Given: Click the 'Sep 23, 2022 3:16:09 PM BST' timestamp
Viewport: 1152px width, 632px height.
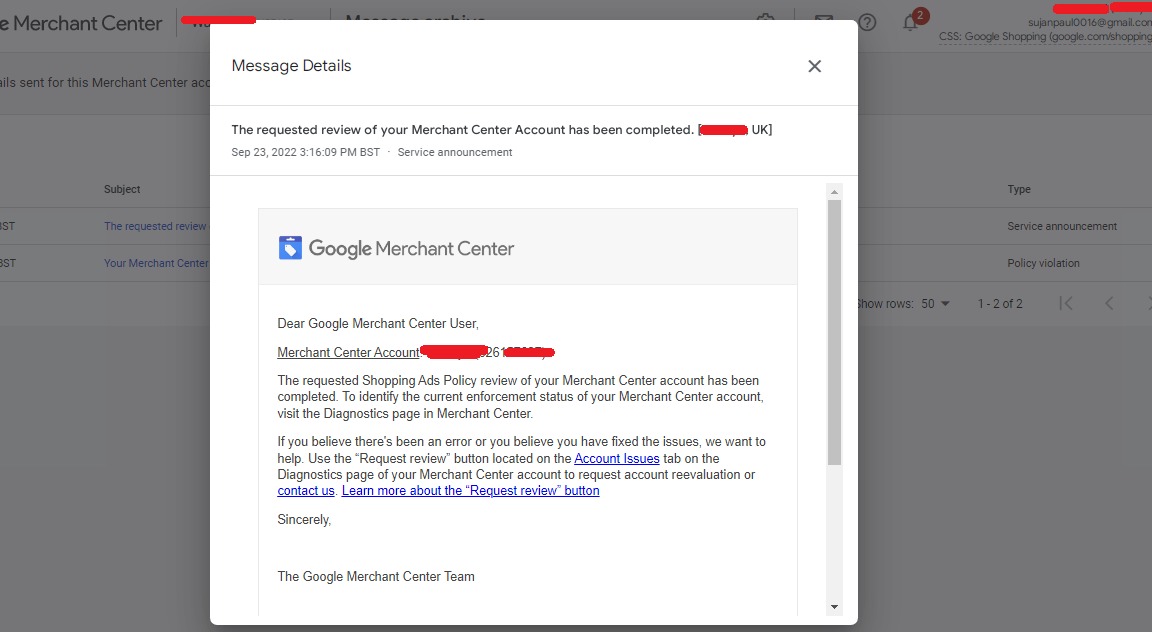Looking at the screenshot, I should tap(306, 152).
